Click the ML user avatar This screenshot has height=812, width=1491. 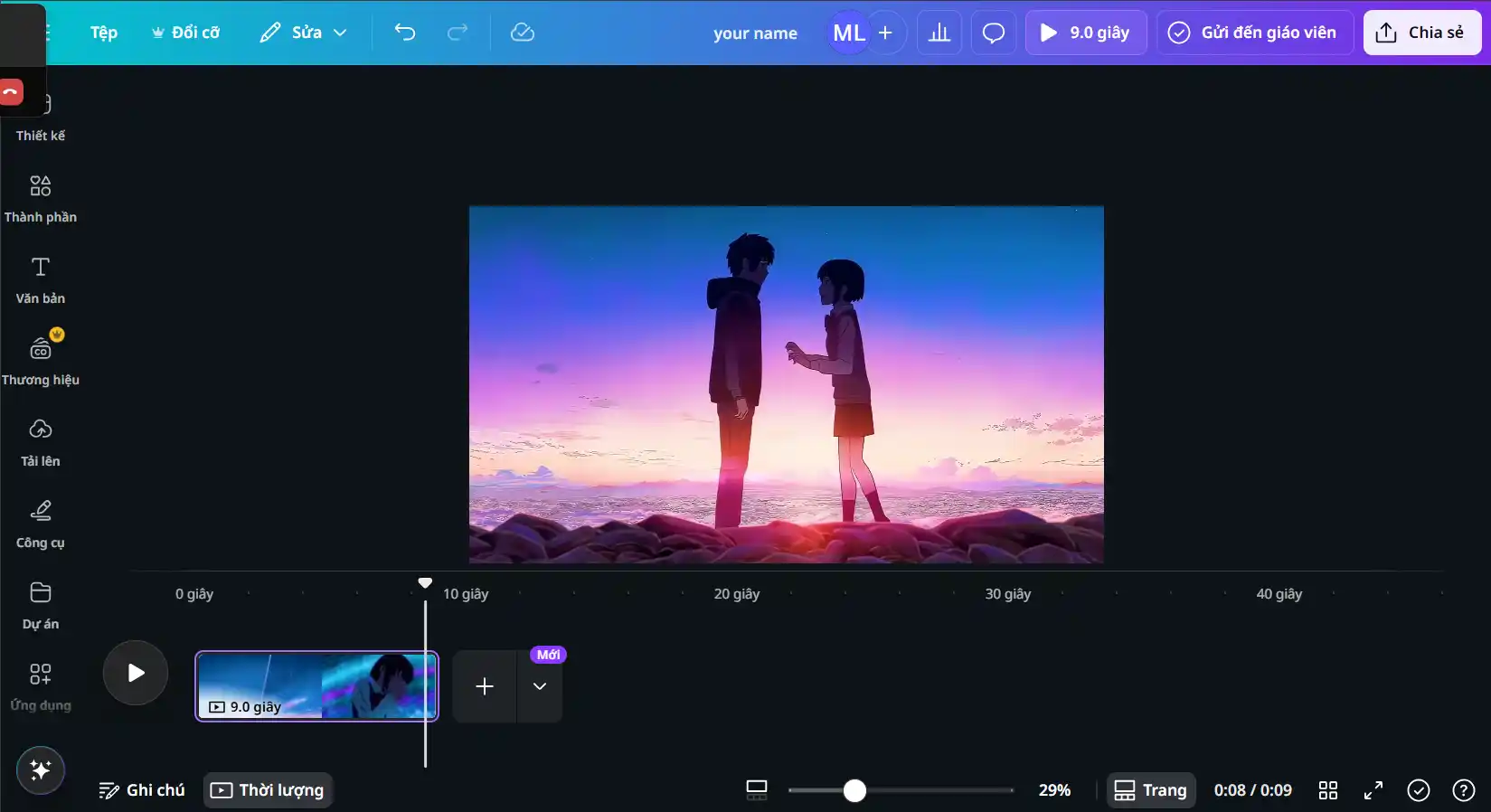click(x=848, y=33)
